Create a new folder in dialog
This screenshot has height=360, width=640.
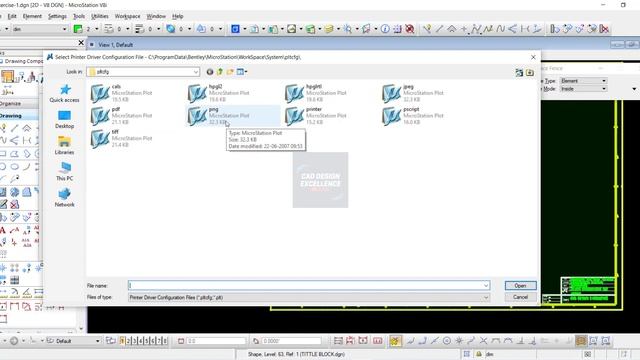pyautogui.click(x=230, y=72)
